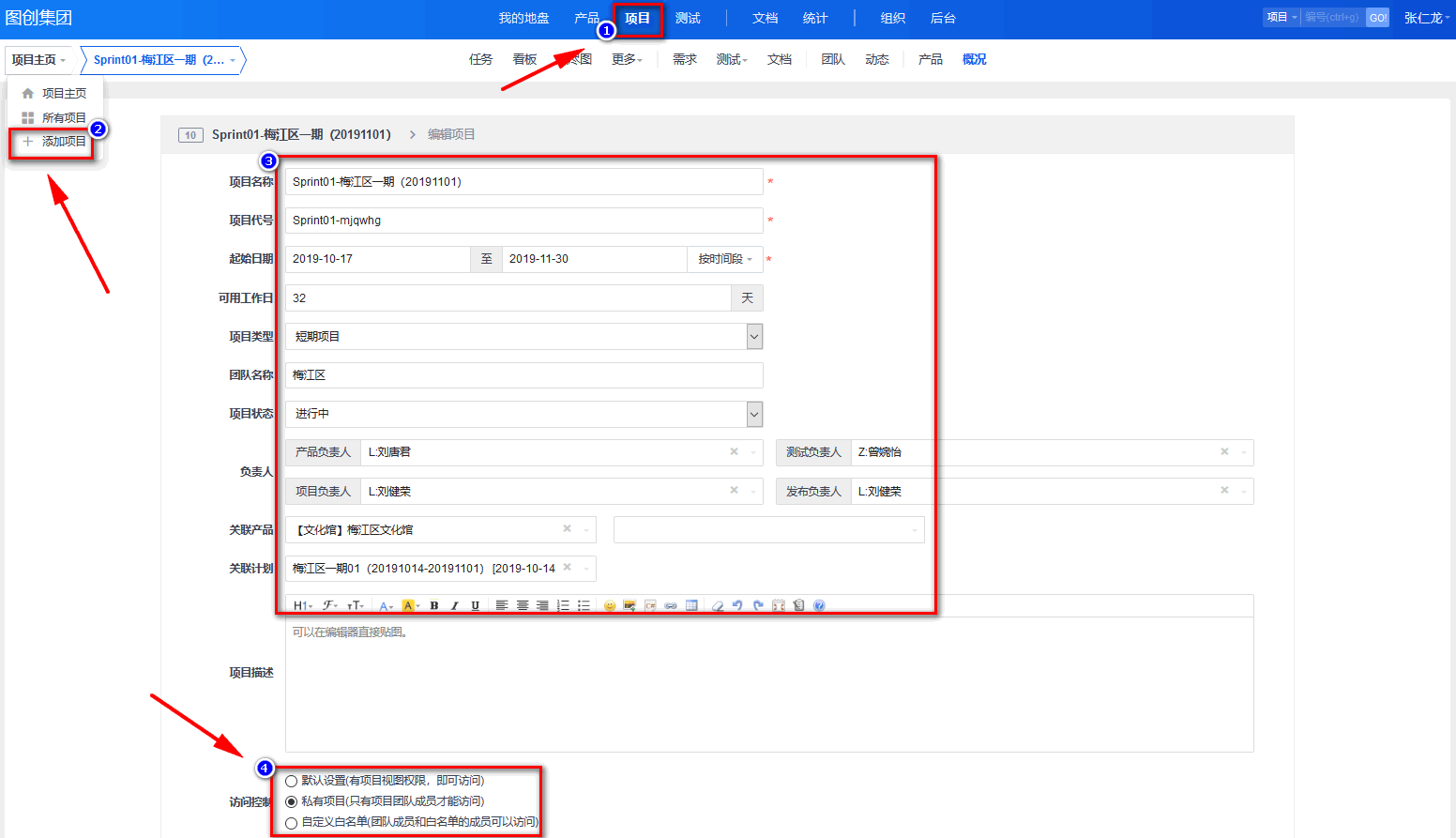Toggle editor fullscreen mode
The image size is (1456, 838).
(x=779, y=606)
